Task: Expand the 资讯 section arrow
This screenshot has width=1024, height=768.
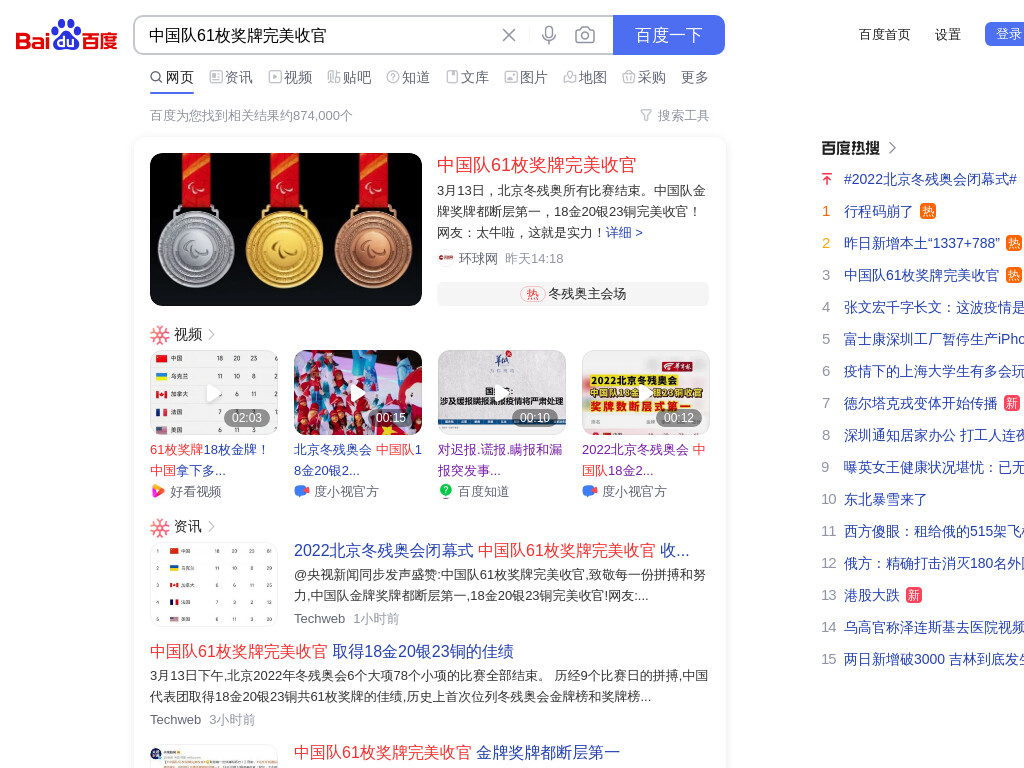Action: (x=211, y=526)
